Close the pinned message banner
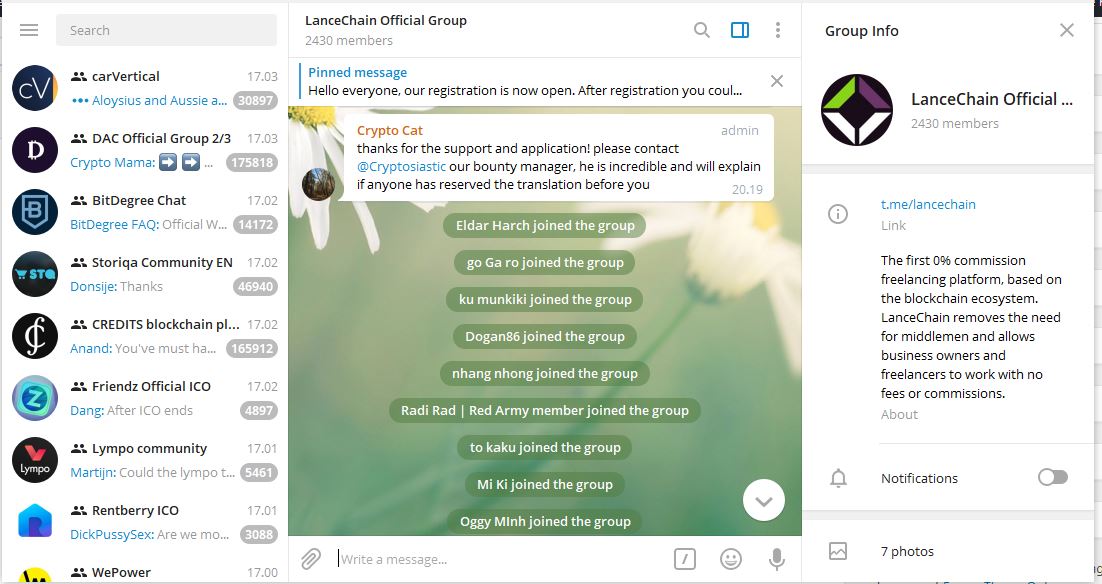 click(x=777, y=81)
